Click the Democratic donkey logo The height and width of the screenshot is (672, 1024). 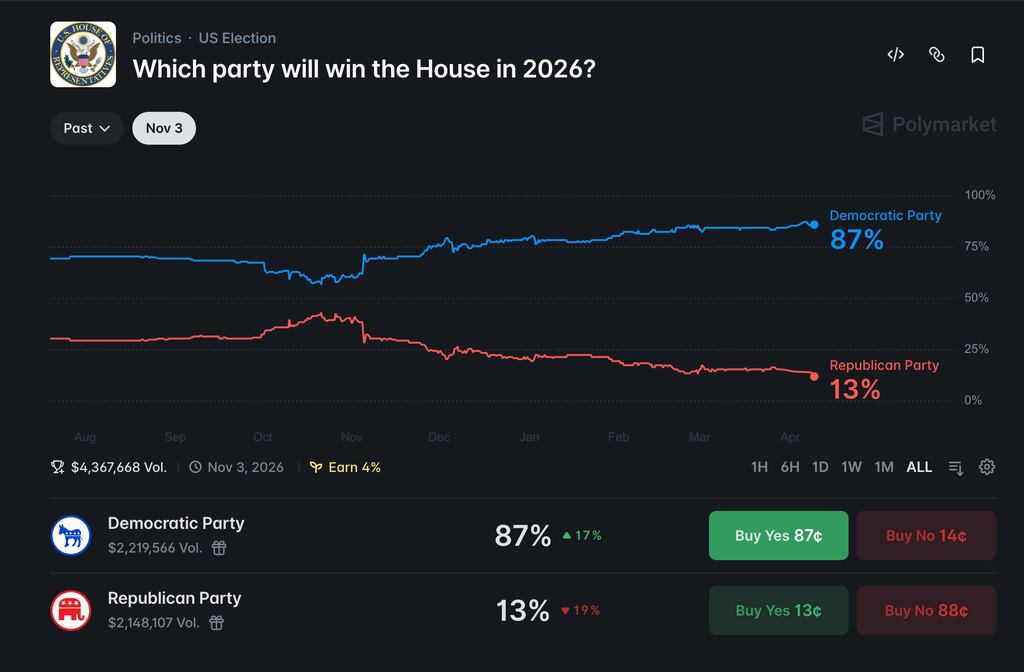(71, 536)
